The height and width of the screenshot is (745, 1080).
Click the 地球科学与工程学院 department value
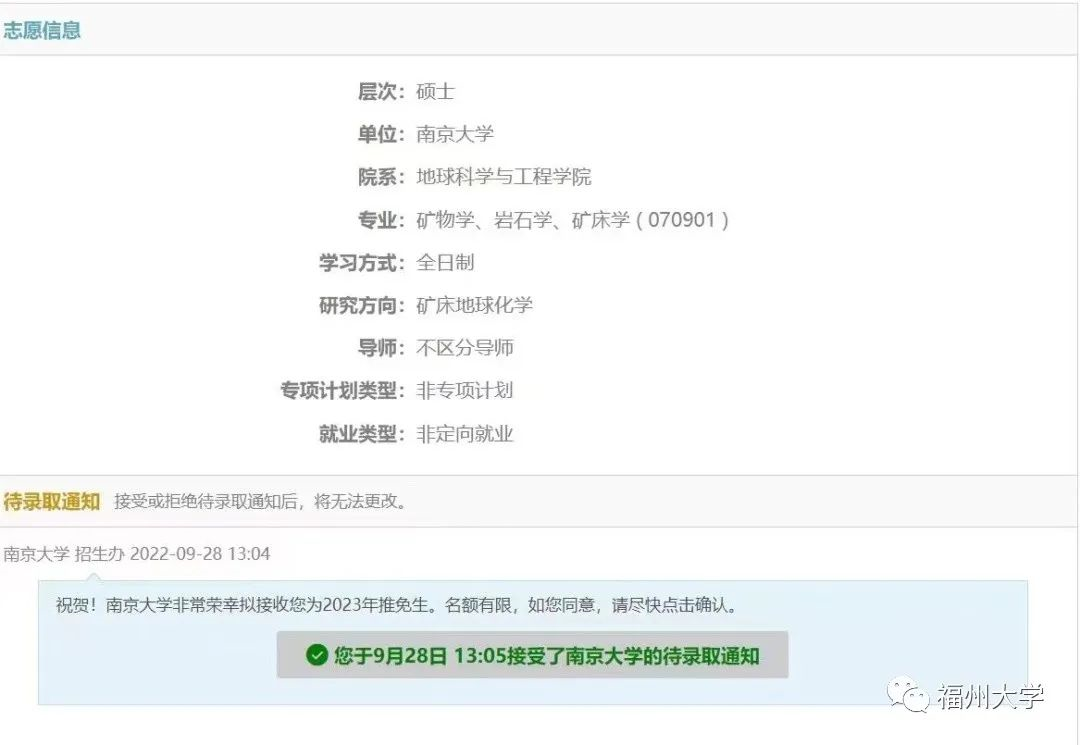[503, 177]
